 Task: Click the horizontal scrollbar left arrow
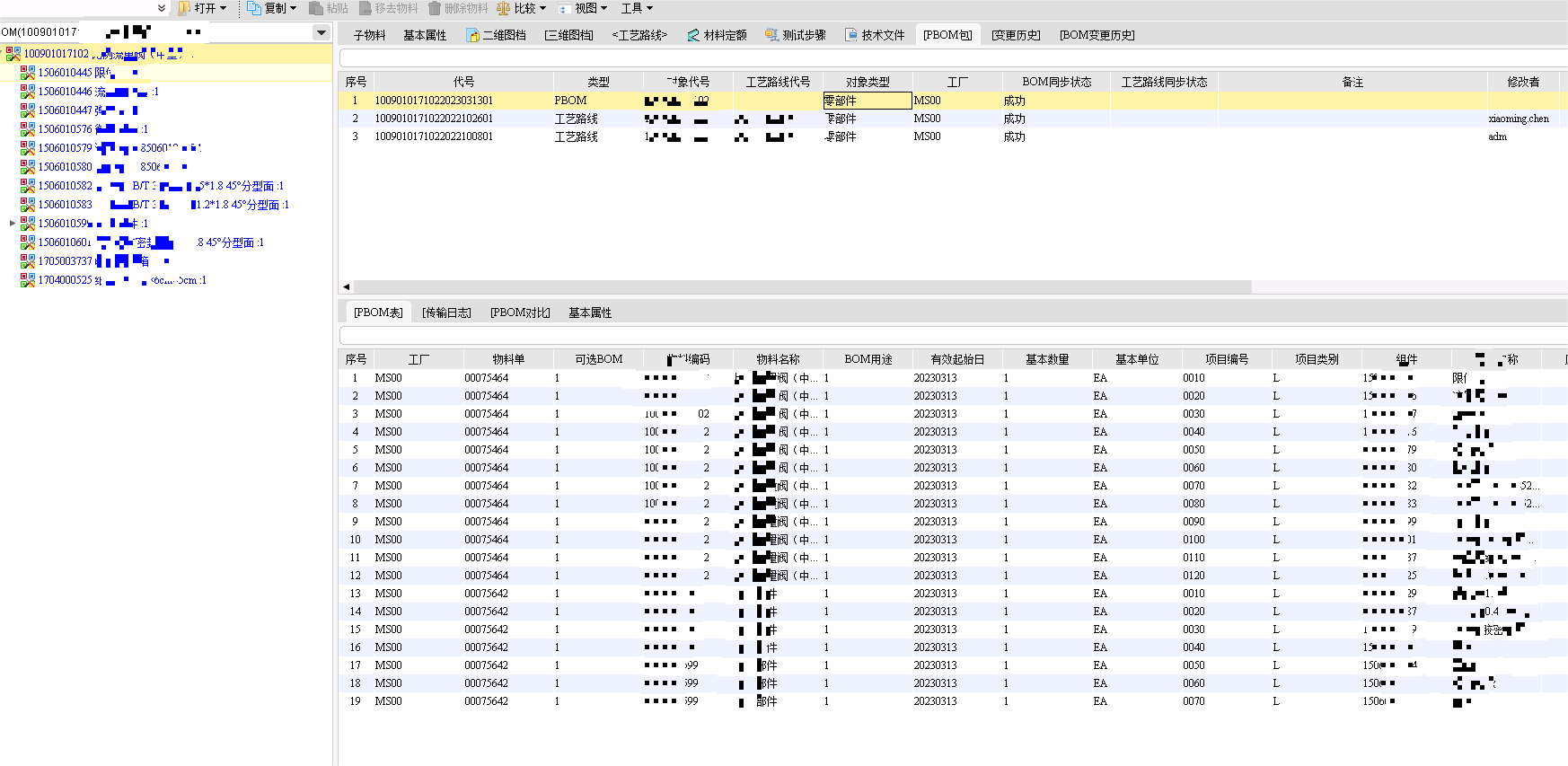point(347,287)
